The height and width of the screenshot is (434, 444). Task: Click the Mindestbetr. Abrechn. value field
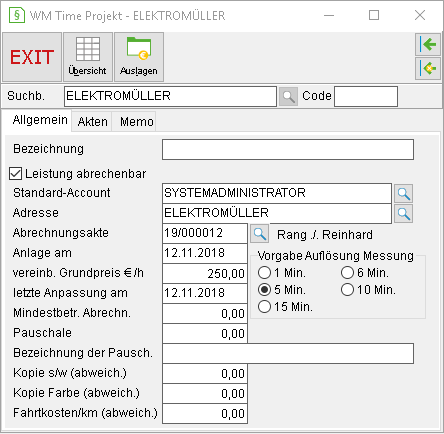pos(205,313)
